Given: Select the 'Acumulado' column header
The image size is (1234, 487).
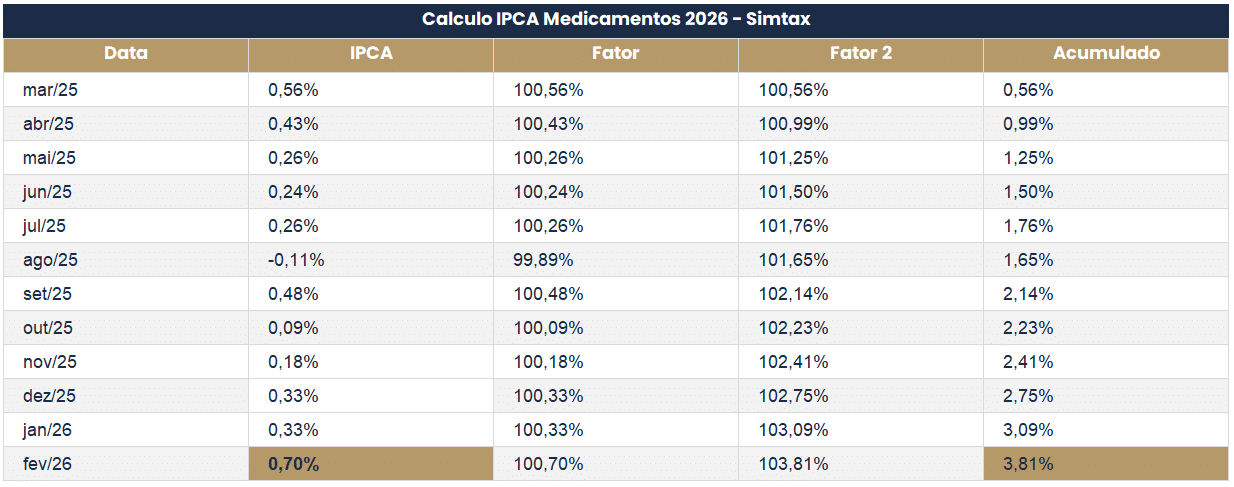Looking at the screenshot, I should pyautogui.click(x=1106, y=54).
